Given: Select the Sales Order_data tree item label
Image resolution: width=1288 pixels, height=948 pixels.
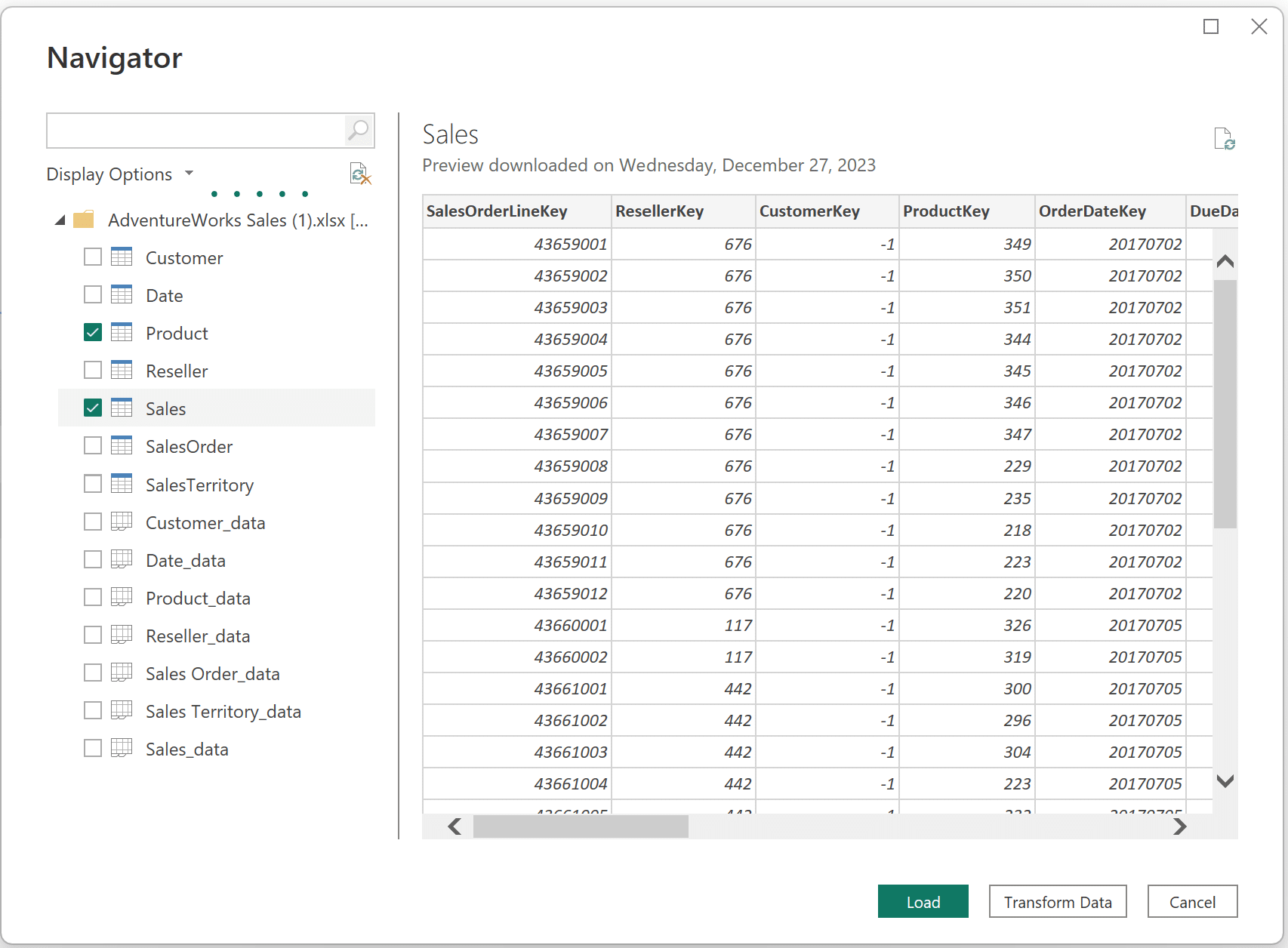Looking at the screenshot, I should click(x=213, y=673).
